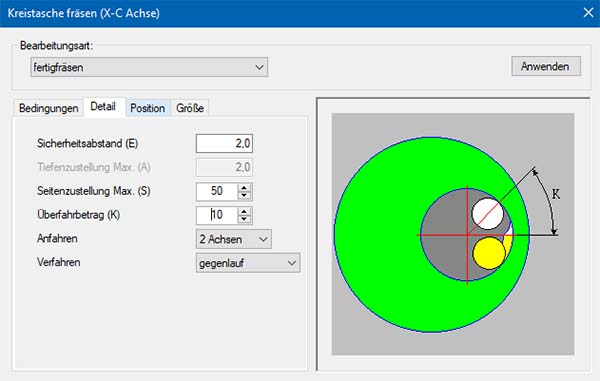Decrease Überfahrbetrag (K) with down arrow
This screenshot has width=600, height=381.
click(244, 220)
